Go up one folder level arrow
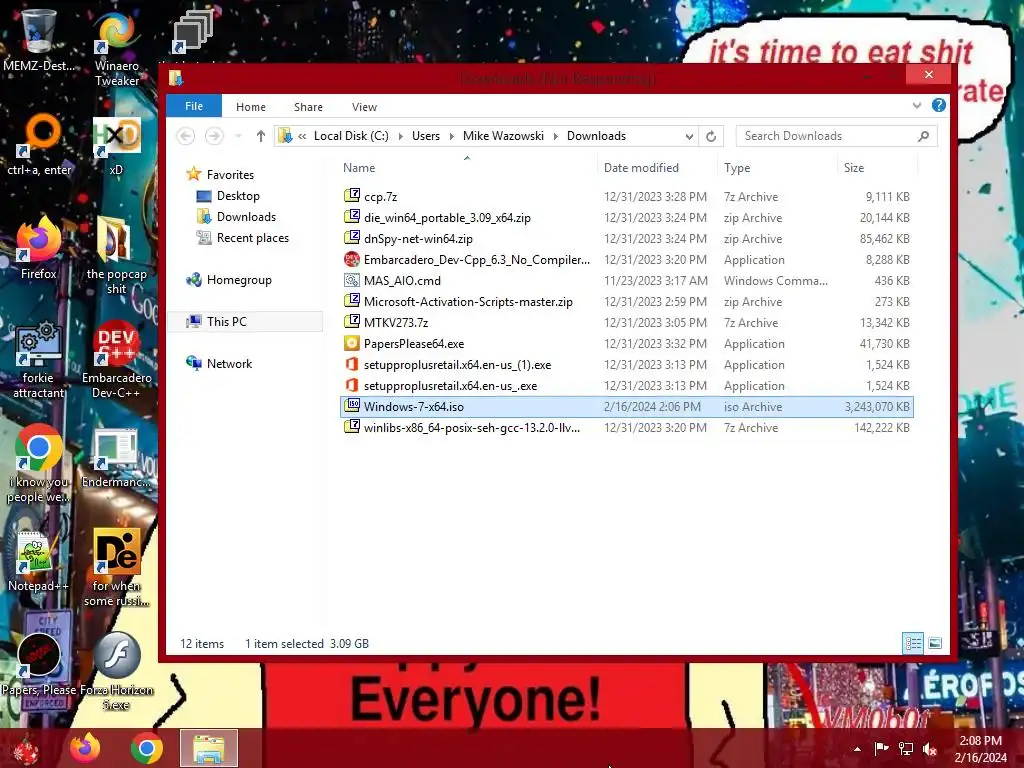Viewport: 1024px width, 768px height. click(x=261, y=136)
